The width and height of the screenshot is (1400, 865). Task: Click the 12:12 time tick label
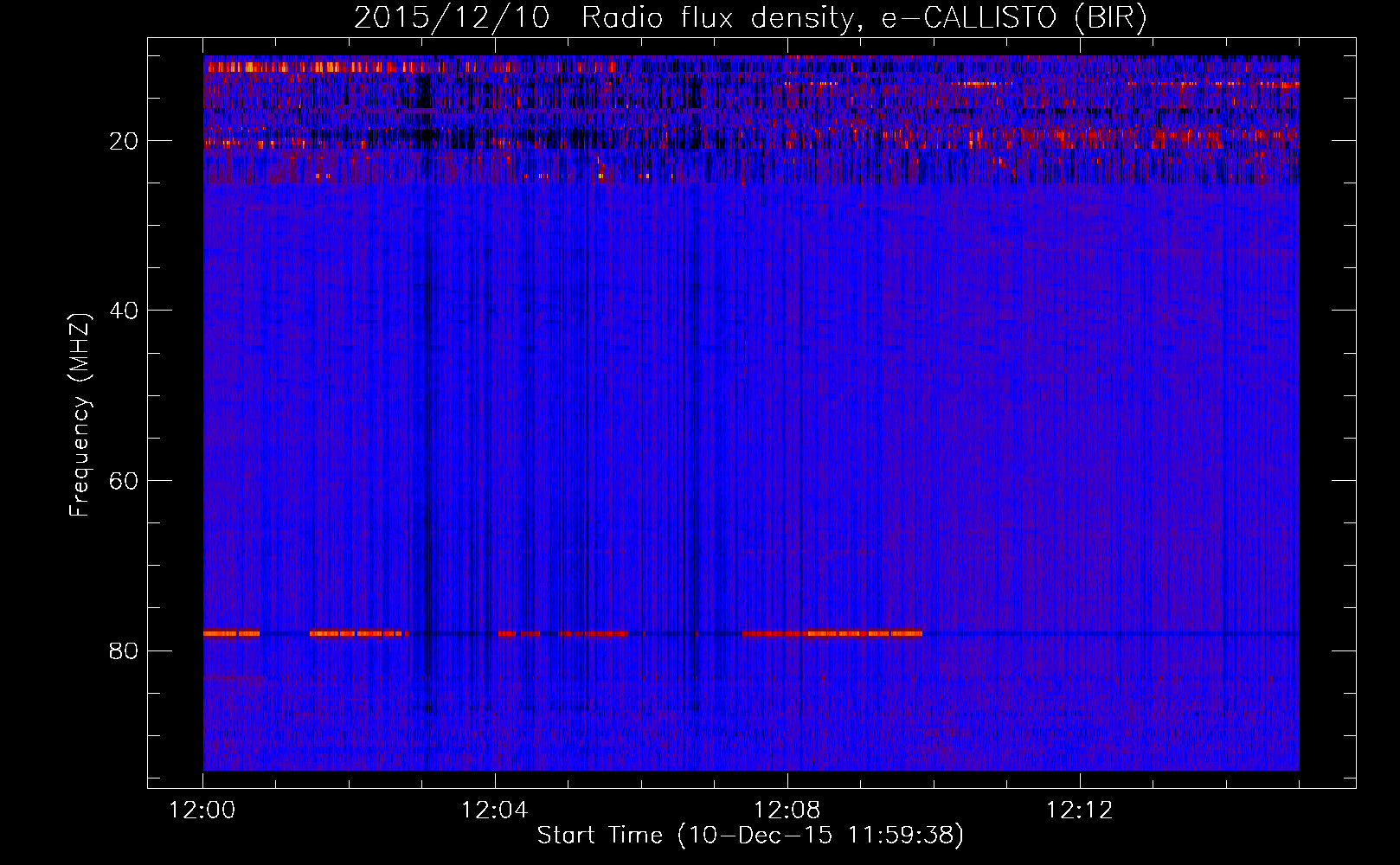pos(1079,811)
